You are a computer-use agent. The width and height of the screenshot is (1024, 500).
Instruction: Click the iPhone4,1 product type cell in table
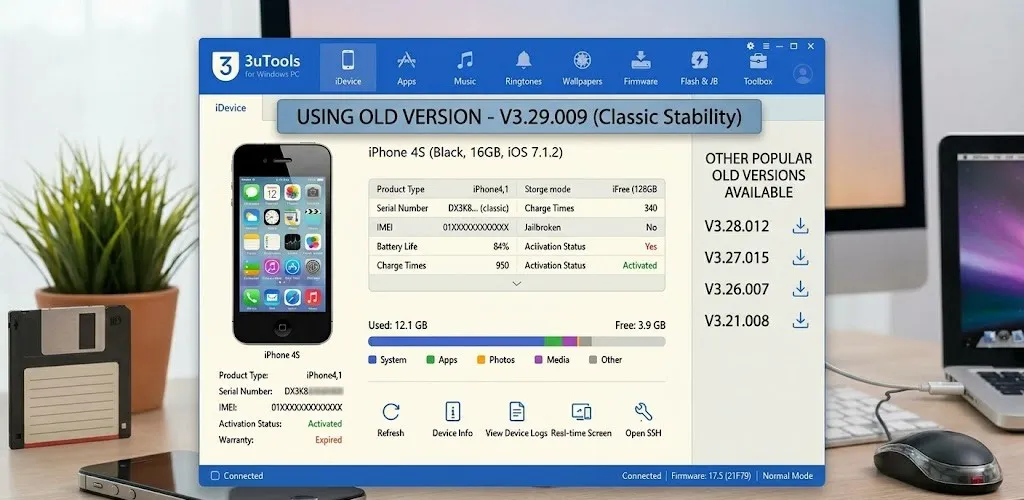[x=491, y=189]
